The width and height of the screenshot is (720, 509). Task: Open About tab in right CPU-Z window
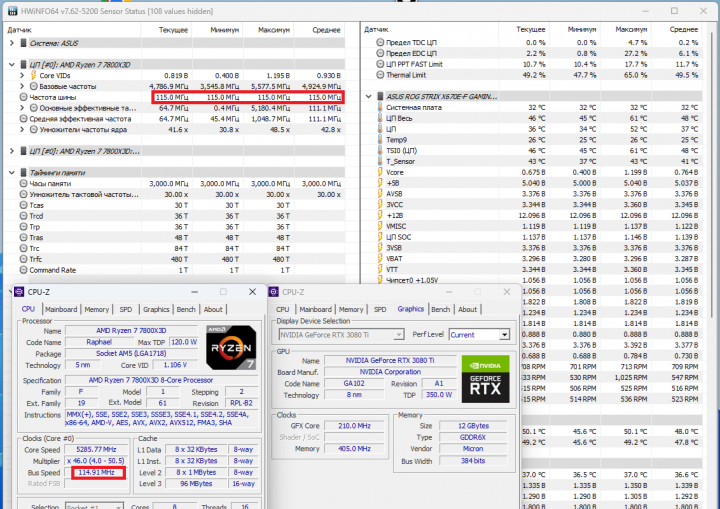pos(467,310)
